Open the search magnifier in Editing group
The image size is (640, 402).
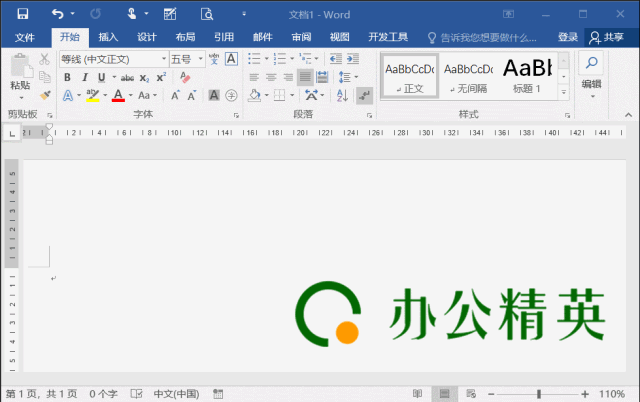click(591, 62)
